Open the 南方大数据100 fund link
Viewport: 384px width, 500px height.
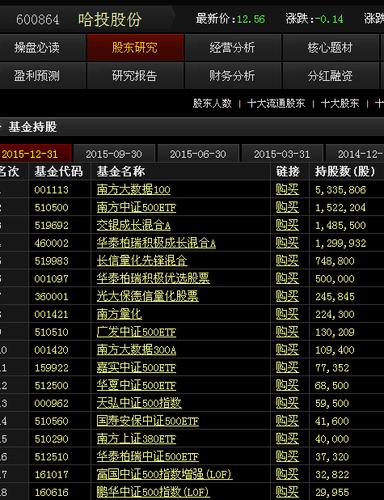pyautogui.click(x=134, y=190)
